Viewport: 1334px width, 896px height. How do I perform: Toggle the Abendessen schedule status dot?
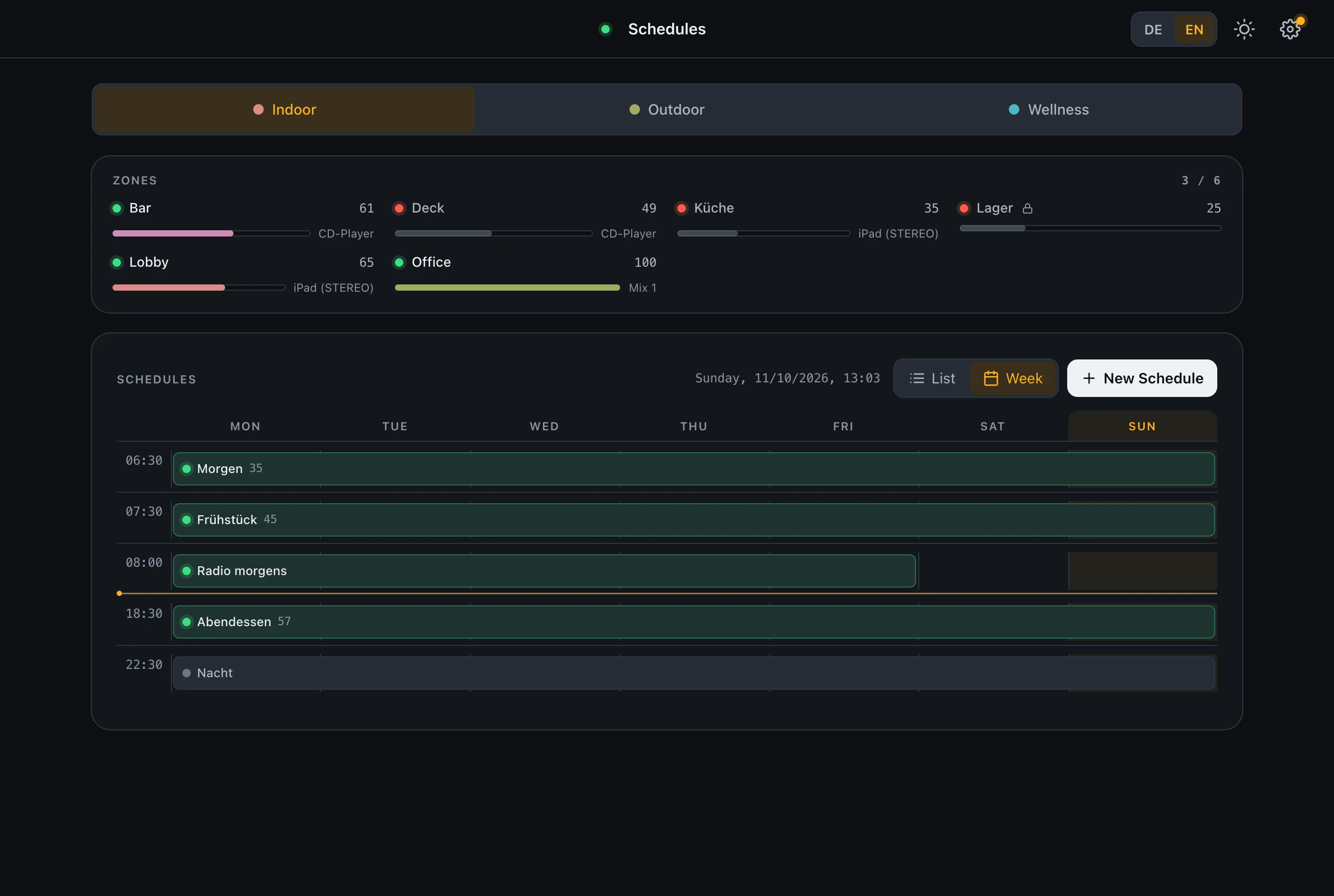pos(187,621)
